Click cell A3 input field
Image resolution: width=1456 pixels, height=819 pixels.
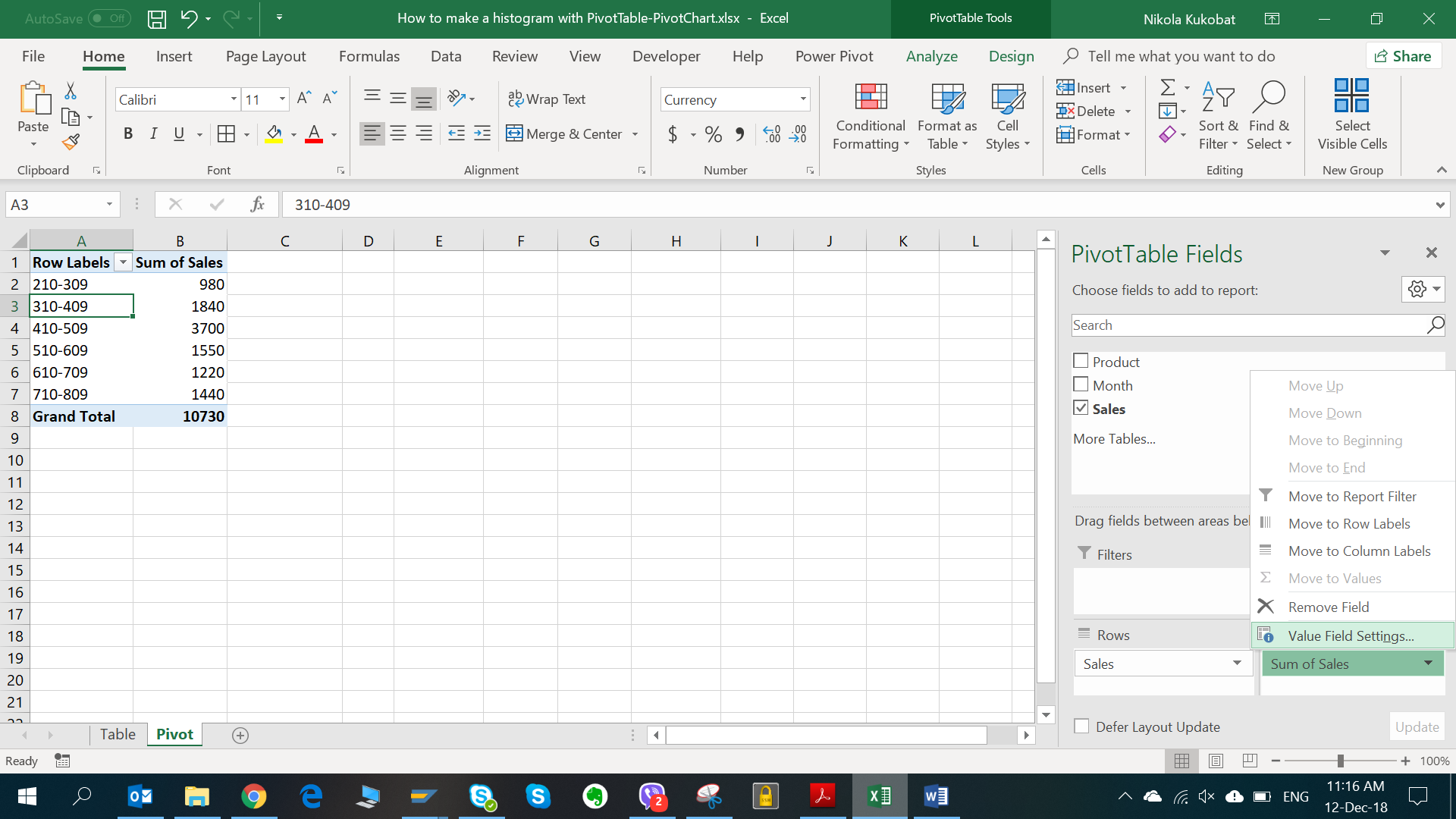[80, 306]
